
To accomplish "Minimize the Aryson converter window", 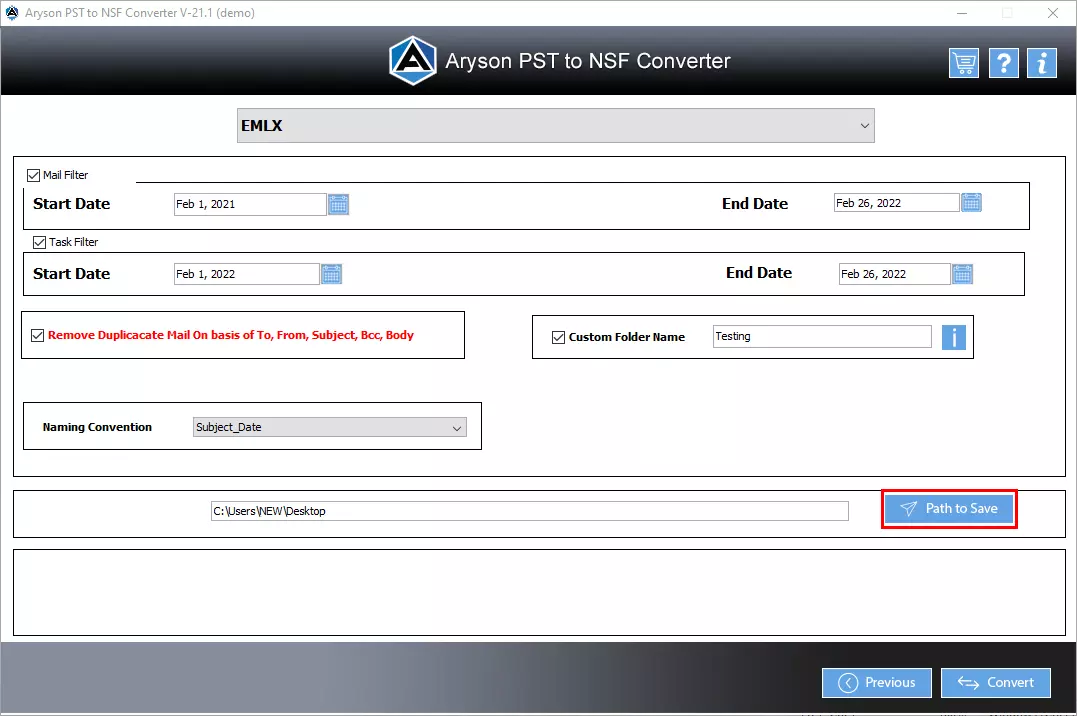I will [x=962, y=13].
